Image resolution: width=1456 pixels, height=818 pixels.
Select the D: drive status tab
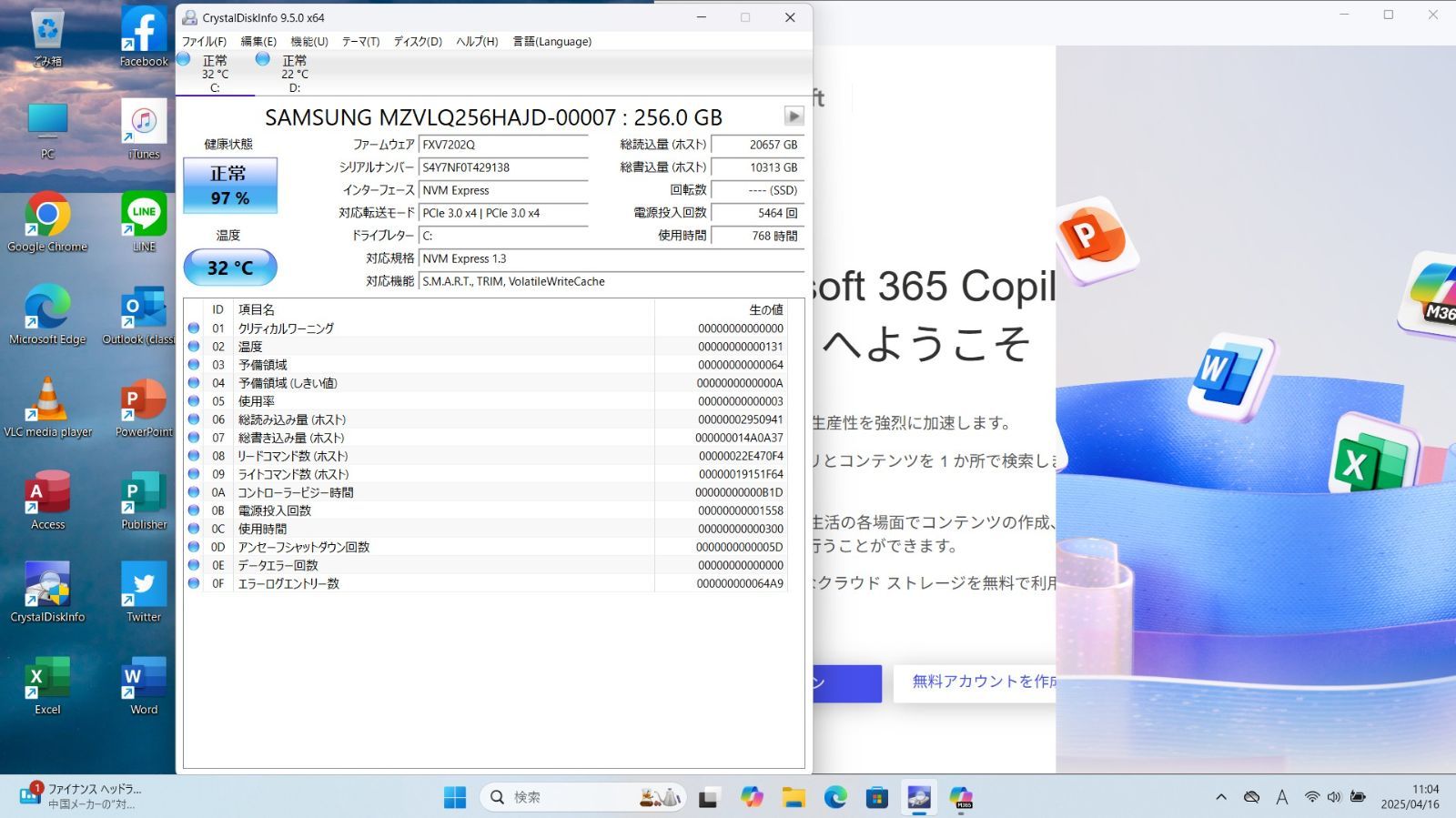click(293, 73)
